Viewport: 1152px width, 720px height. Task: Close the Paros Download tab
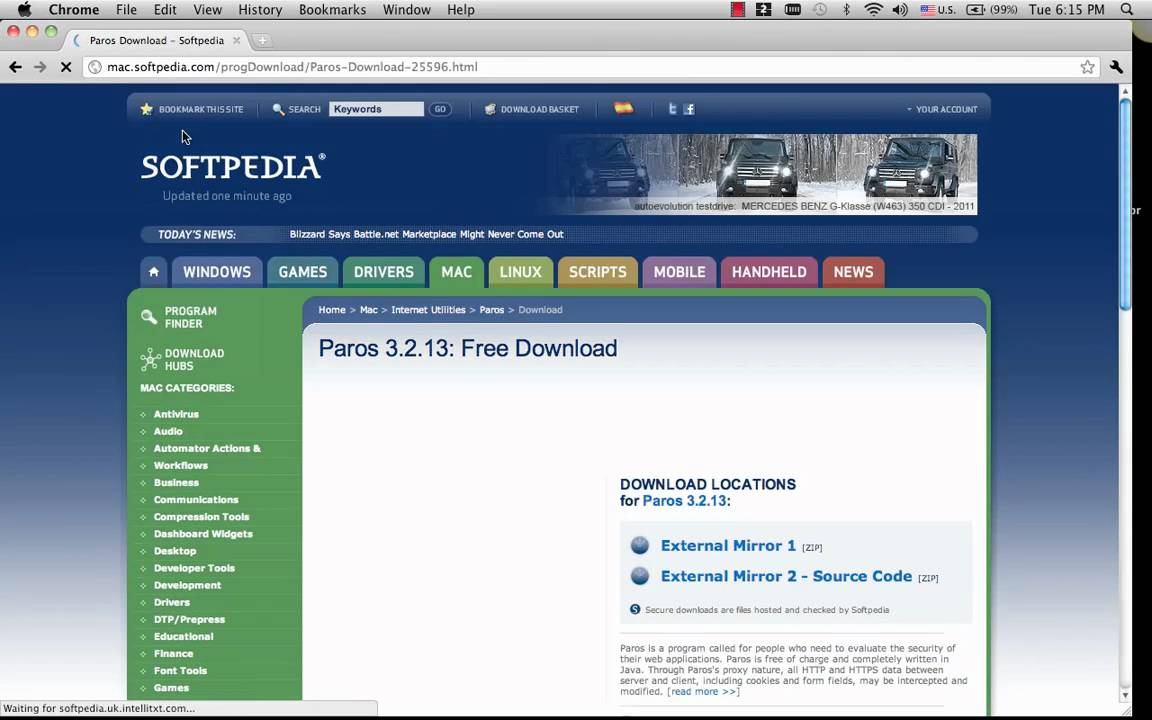click(x=237, y=40)
